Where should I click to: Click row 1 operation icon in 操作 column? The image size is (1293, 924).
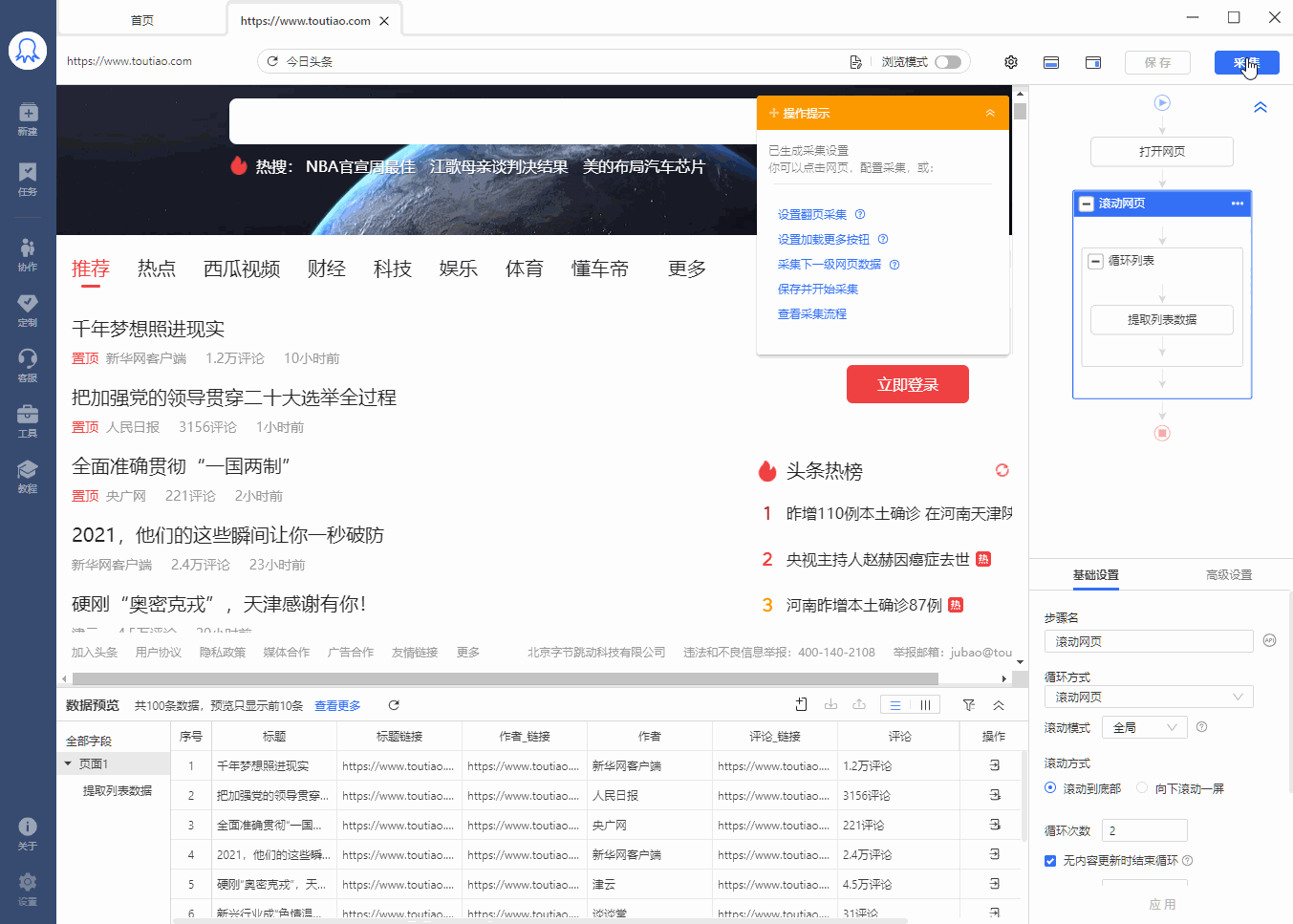pos(994,765)
